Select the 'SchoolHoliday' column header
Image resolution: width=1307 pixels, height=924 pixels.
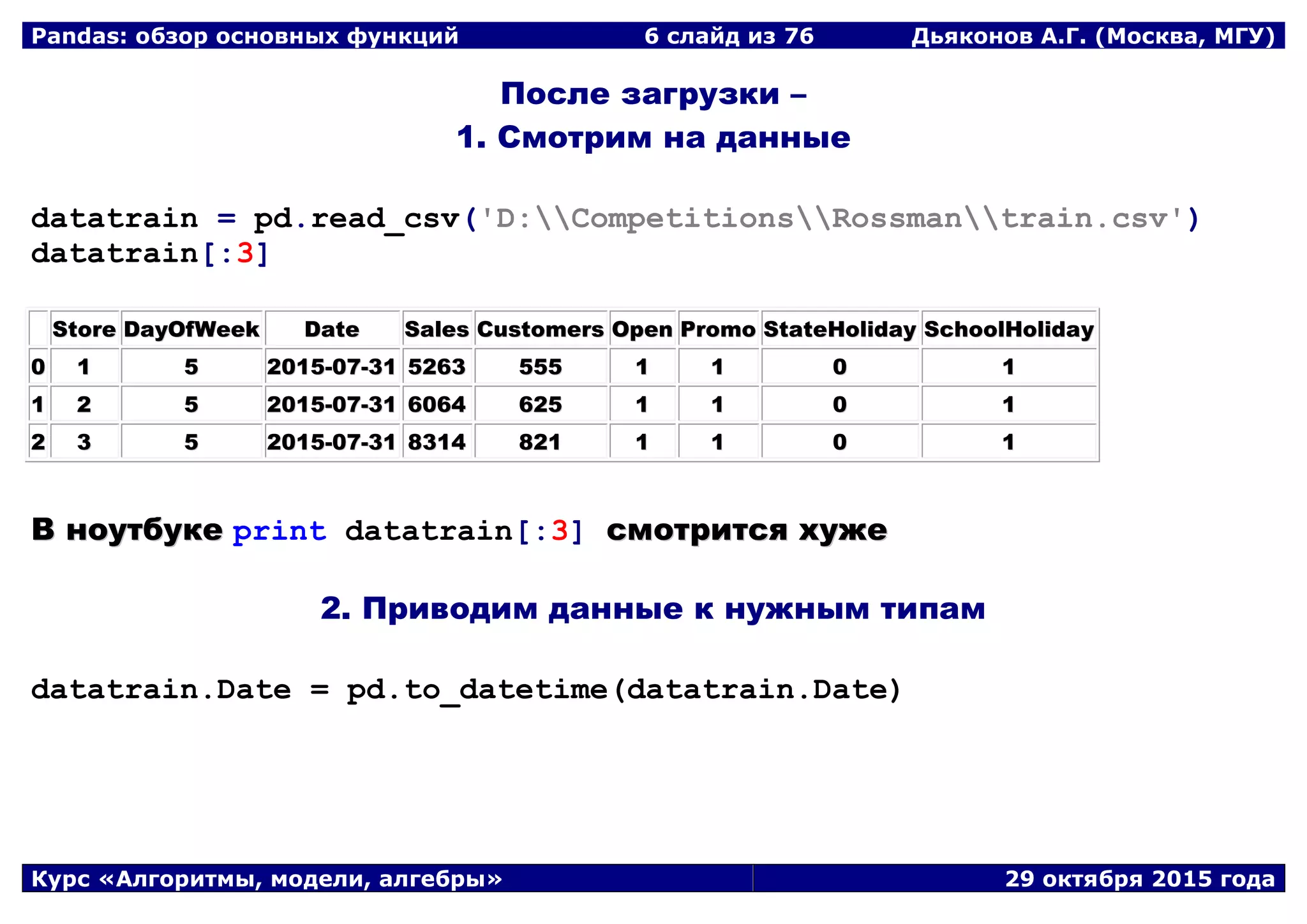tap(1009, 329)
